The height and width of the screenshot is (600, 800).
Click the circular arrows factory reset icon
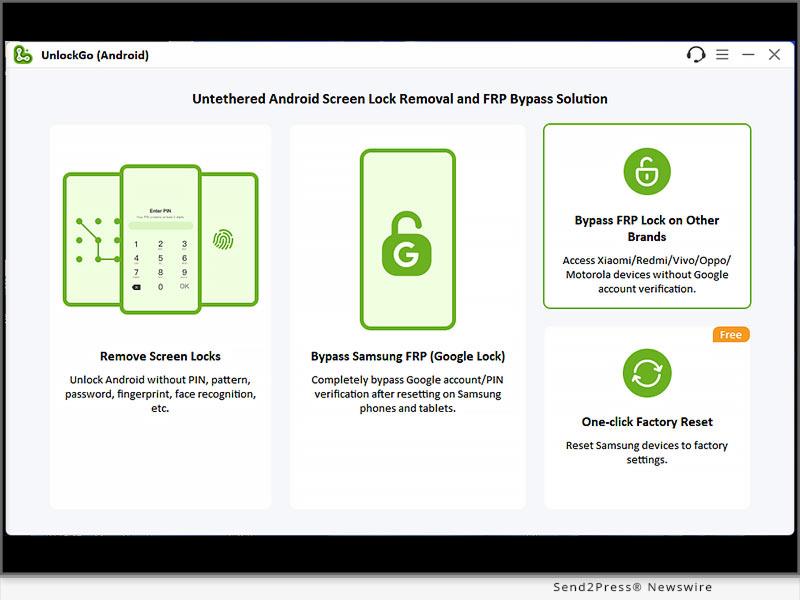click(647, 373)
